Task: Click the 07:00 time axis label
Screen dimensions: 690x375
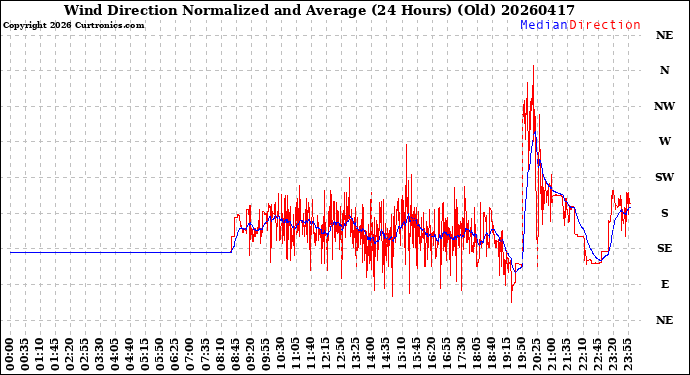Action: pos(190,354)
